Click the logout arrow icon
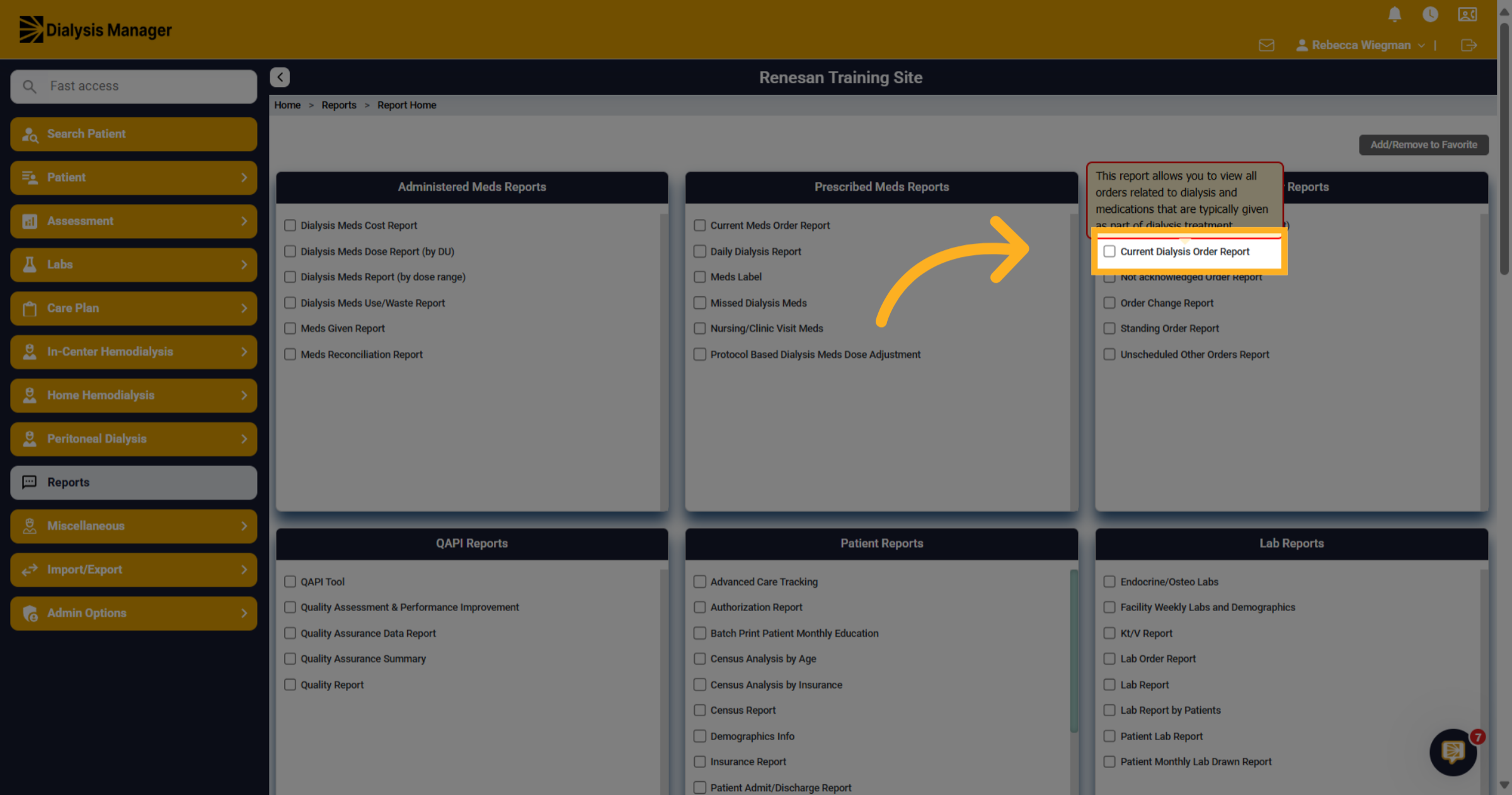Screen dimensions: 1512x795 pos(1469,45)
